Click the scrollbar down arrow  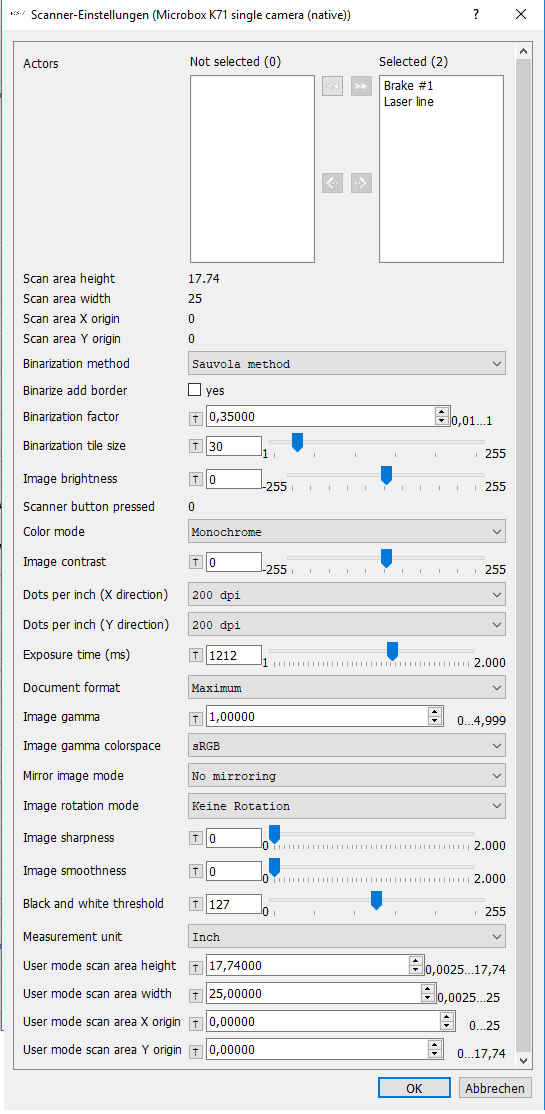[x=523, y=1060]
